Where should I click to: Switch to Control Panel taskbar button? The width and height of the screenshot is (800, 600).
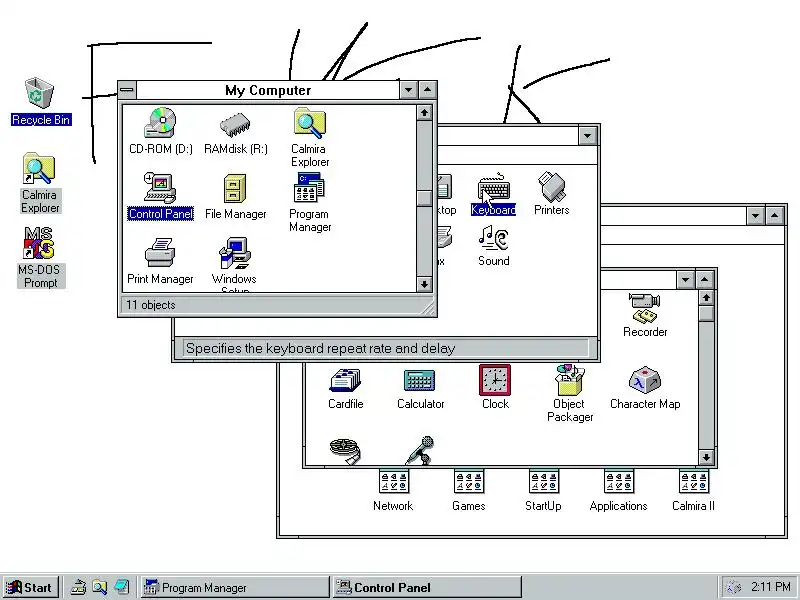(x=427, y=588)
